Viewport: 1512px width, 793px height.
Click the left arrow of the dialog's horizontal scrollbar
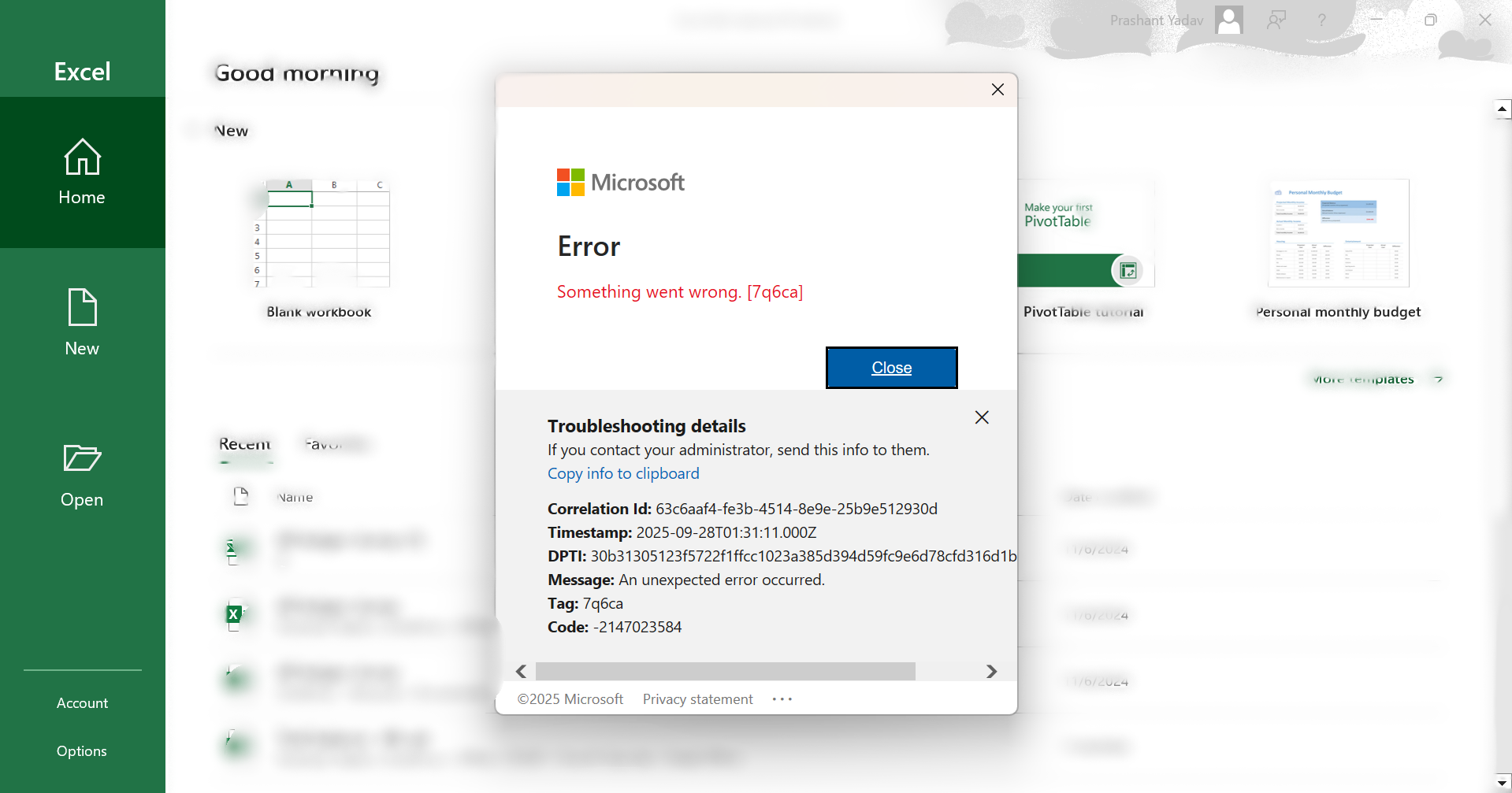click(x=521, y=671)
